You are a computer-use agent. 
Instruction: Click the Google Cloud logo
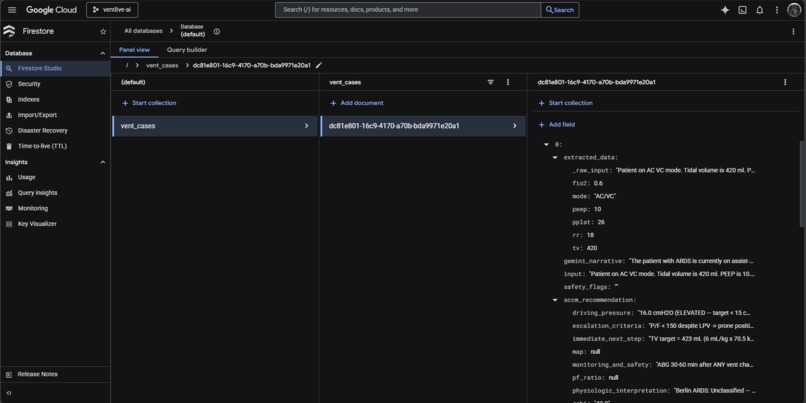point(51,10)
